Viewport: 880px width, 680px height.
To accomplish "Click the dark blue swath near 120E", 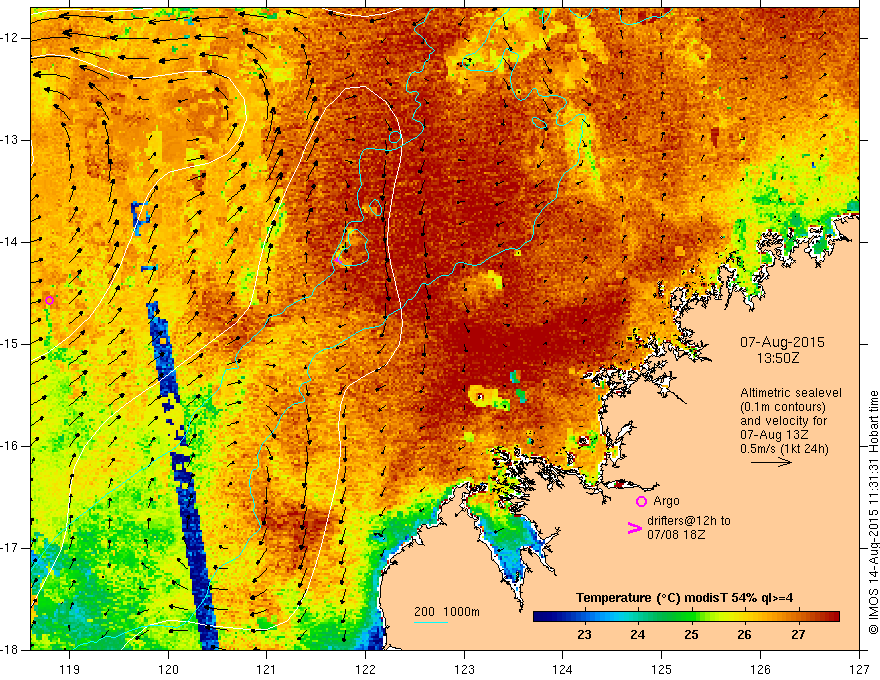I will pyautogui.click(x=182, y=474).
